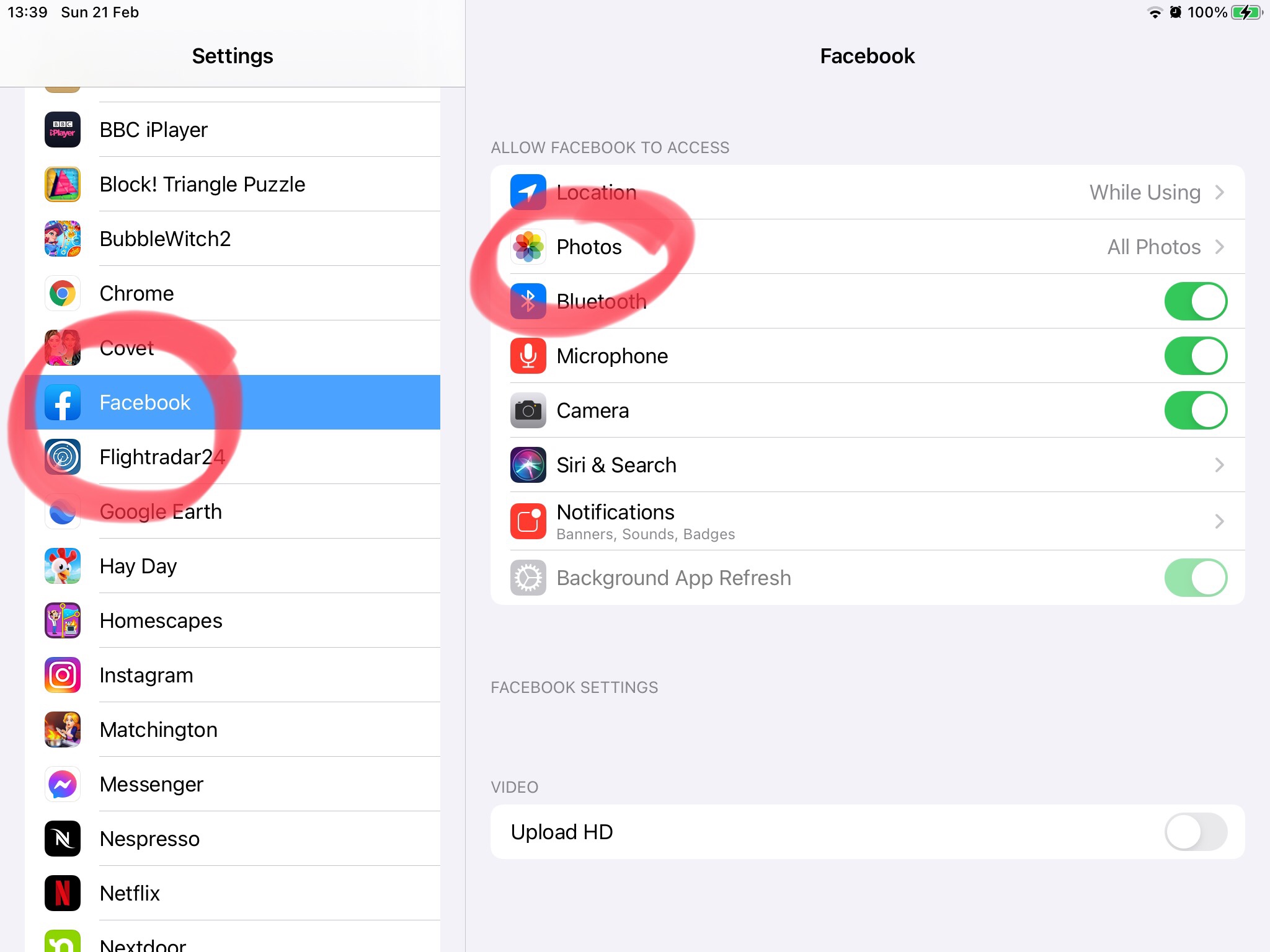Select the Instagram icon in the sidebar
Screen dimensions: 1270x952
tap(63, 675)
